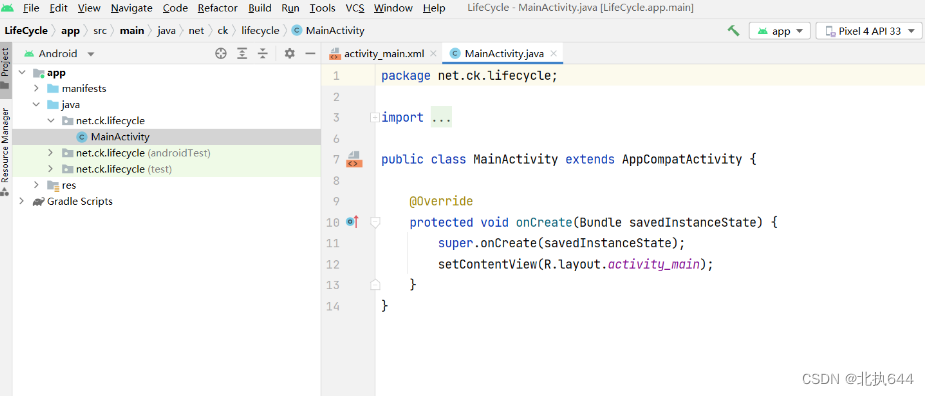Open the Resource Manager side tab
The height and width of the screenshot is (396, 929).
point(5,151)
